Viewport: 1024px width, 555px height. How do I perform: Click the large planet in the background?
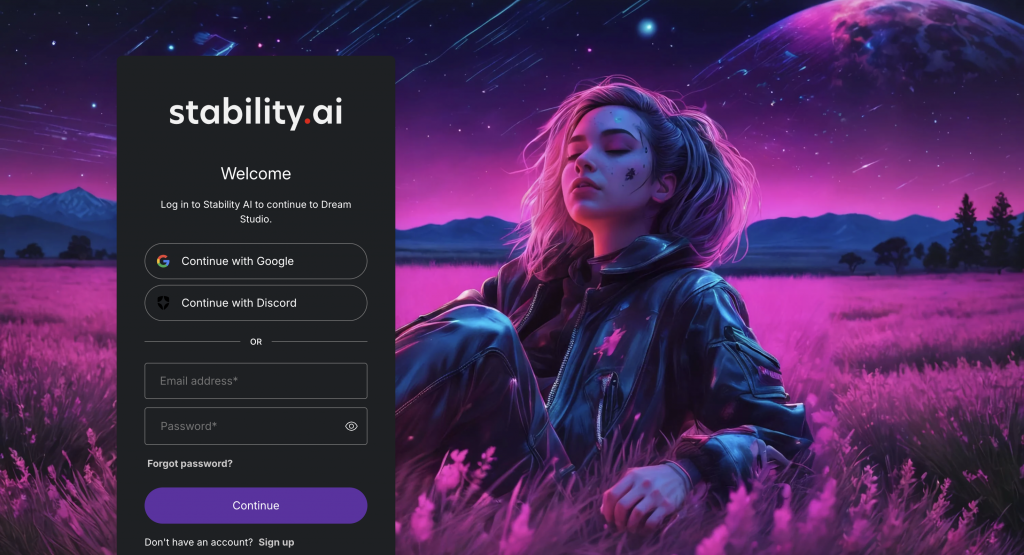click(x=901, y=46)
